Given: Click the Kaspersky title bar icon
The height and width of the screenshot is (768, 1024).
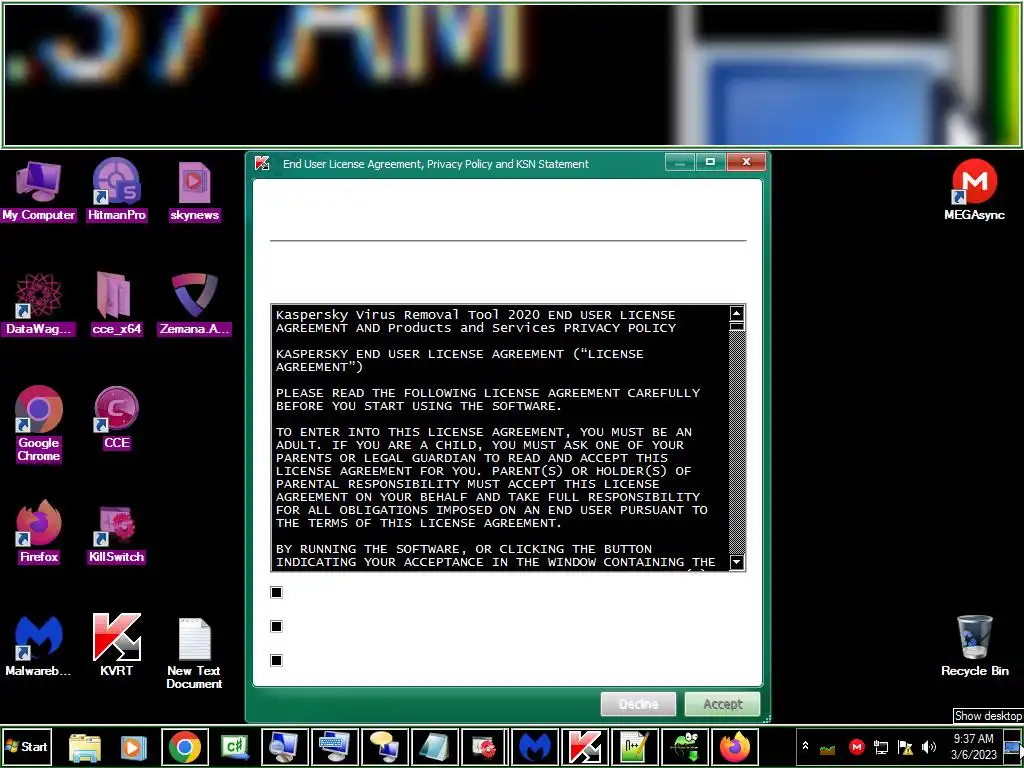Looking at the screenshot, I should pos(263,163).
